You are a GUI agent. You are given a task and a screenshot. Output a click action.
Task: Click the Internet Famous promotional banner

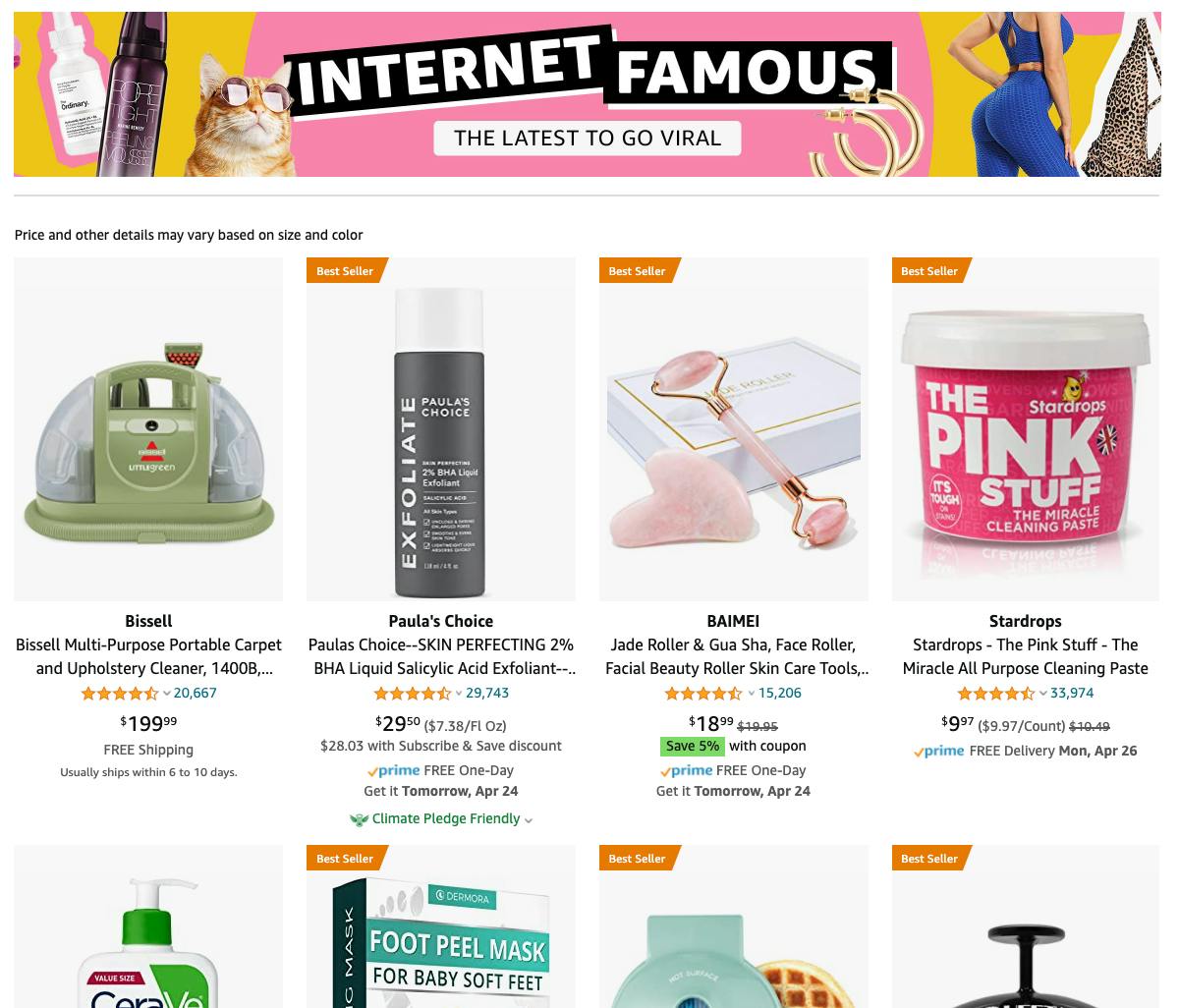(x=588, y=93)
